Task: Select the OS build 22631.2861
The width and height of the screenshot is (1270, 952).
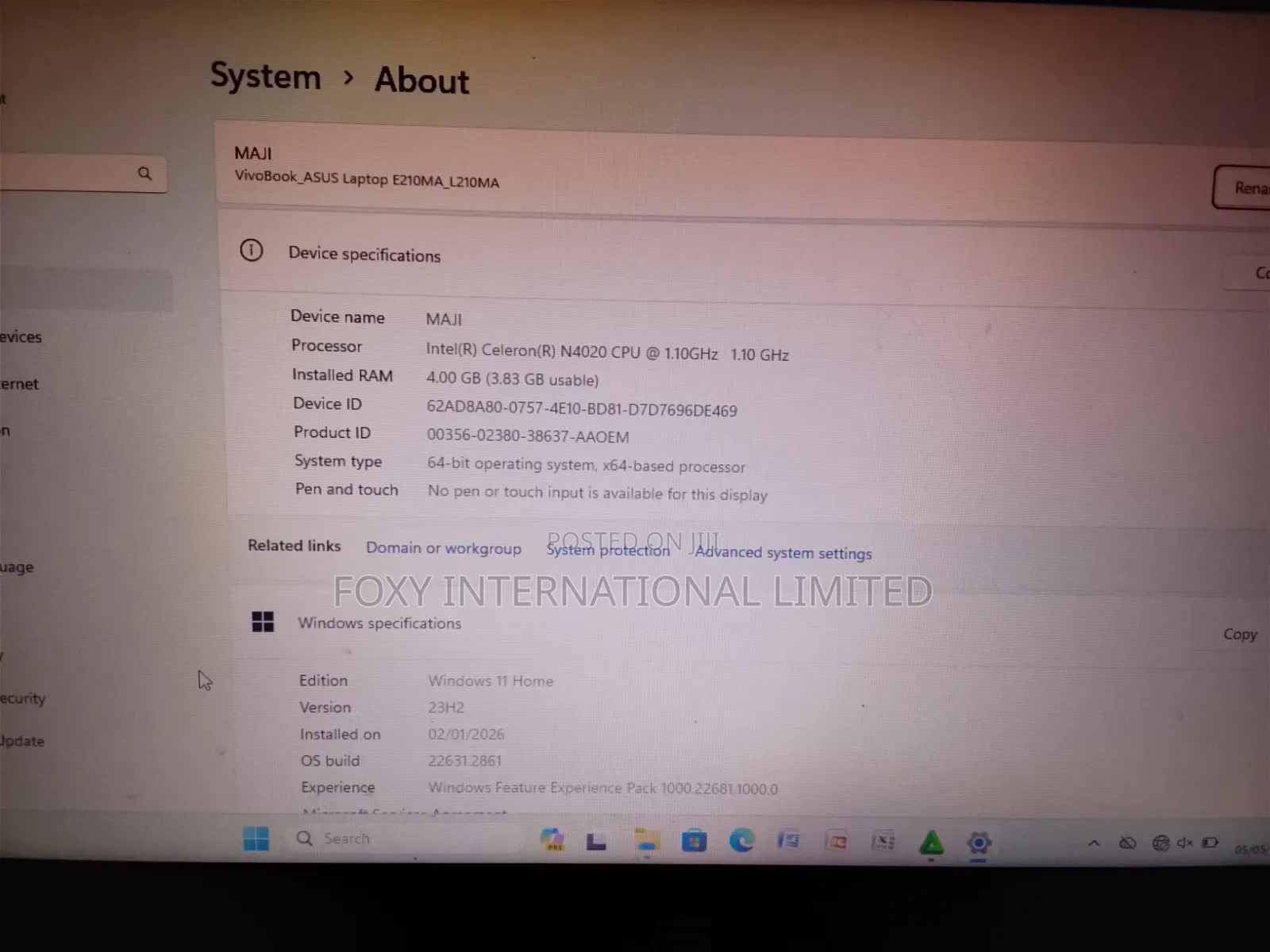Action: coord(464,761)
